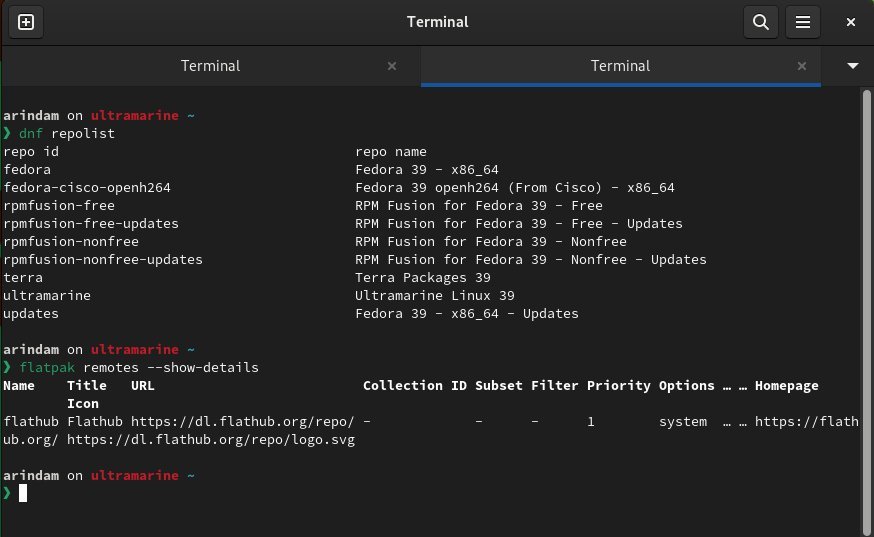Click 'Fedora 39 openh264 (From Cisco)' name

[x=478, y=187]
